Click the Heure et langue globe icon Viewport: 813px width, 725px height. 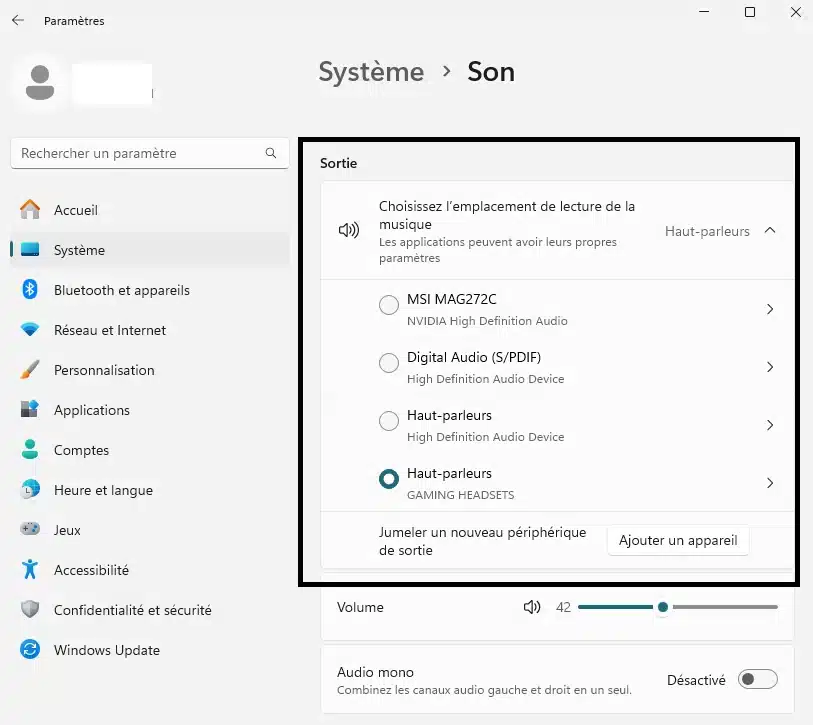coord(30,489)
